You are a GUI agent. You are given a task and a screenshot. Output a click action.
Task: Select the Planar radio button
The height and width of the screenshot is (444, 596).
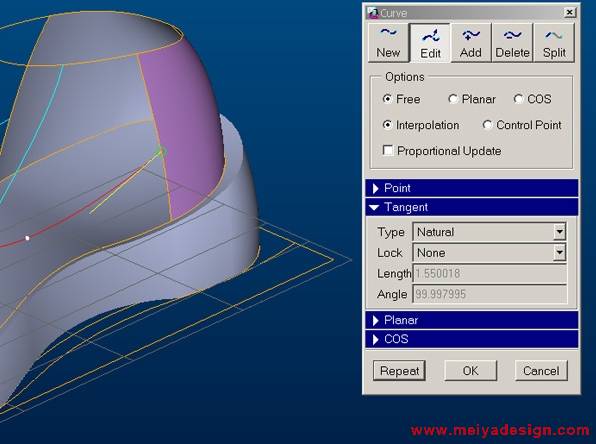(452, 99)
